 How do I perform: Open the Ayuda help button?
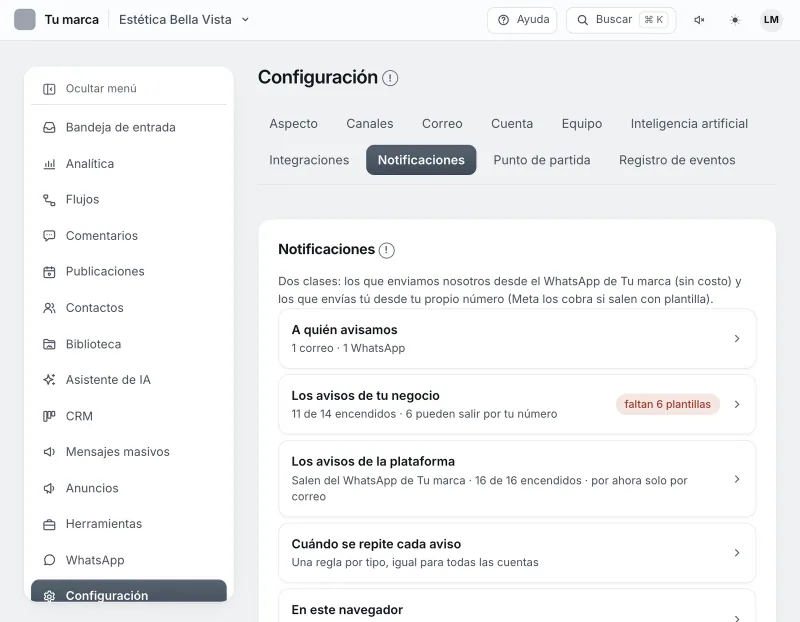click(522, 20)
